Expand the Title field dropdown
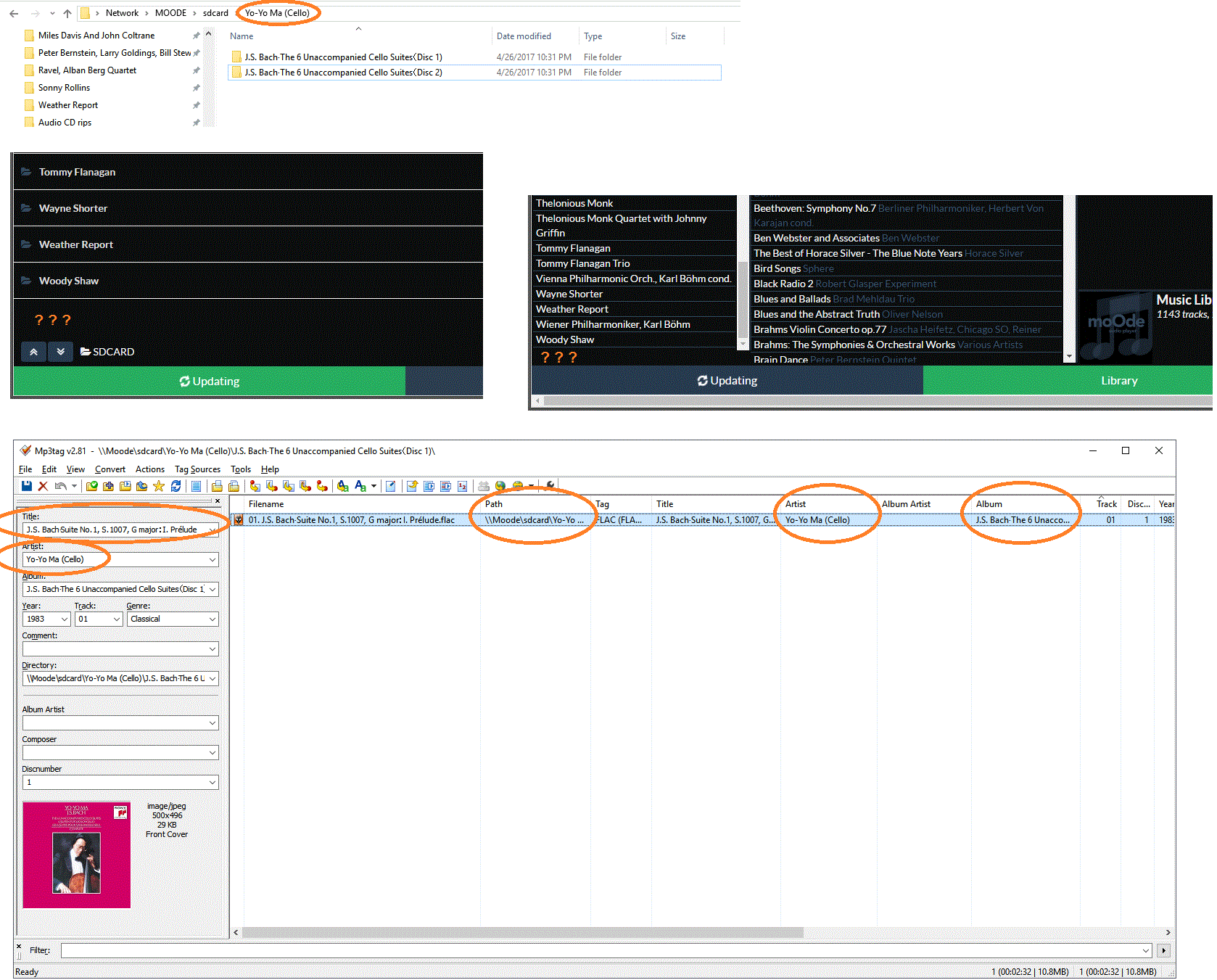Image resolution: width=1217 pixels, height=980 pixels. [212, 530]
